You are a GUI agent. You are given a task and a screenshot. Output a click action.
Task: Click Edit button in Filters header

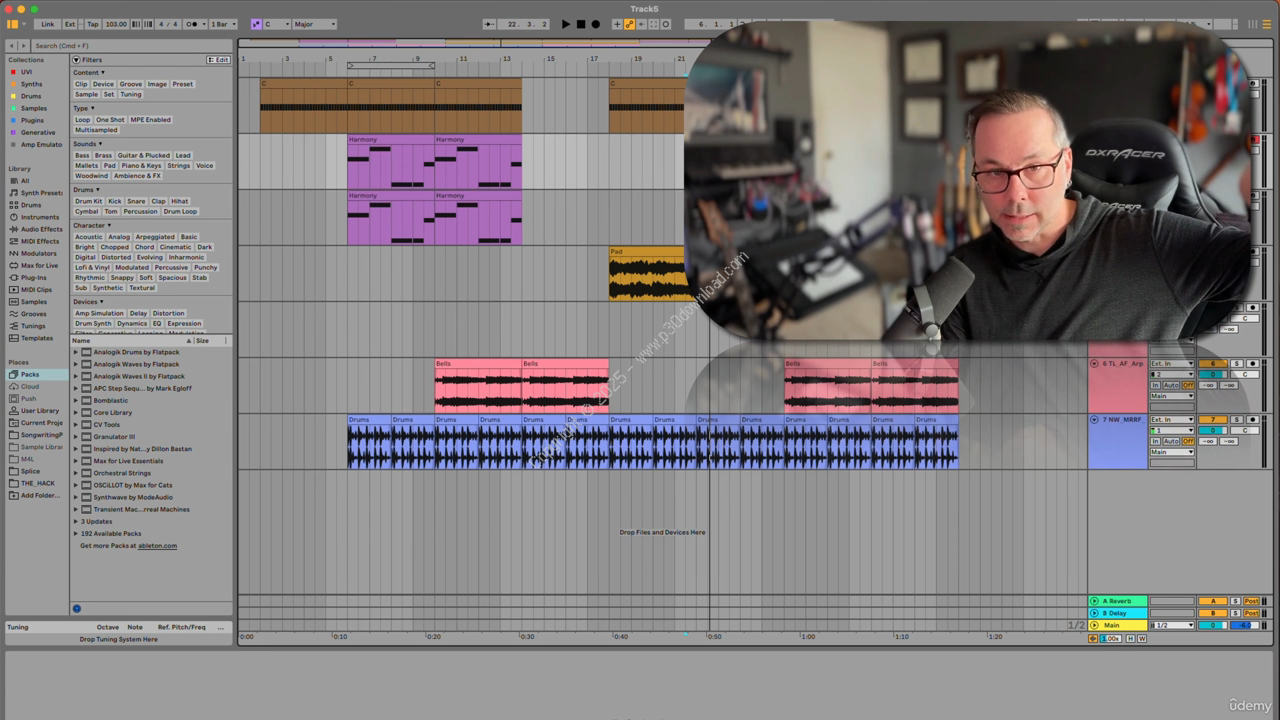[218, 60]
